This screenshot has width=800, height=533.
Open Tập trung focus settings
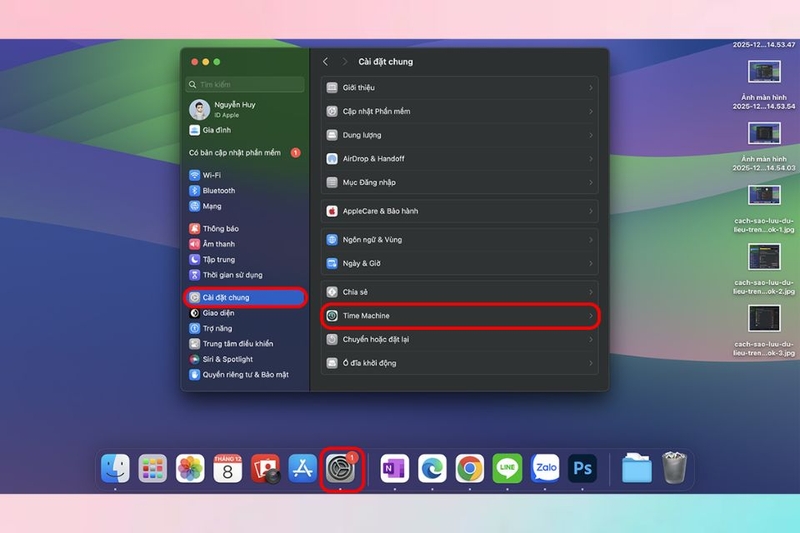(246, 259)
